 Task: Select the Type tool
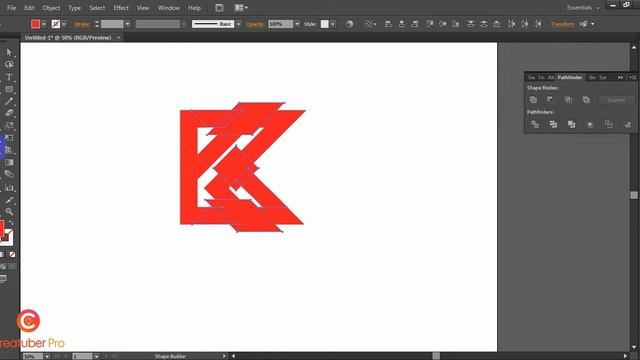tap(9, 77)
